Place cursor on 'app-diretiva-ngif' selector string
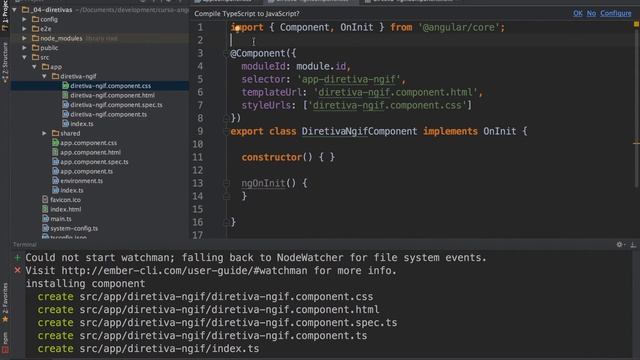640x360 pixels. (x=349, y=79)
